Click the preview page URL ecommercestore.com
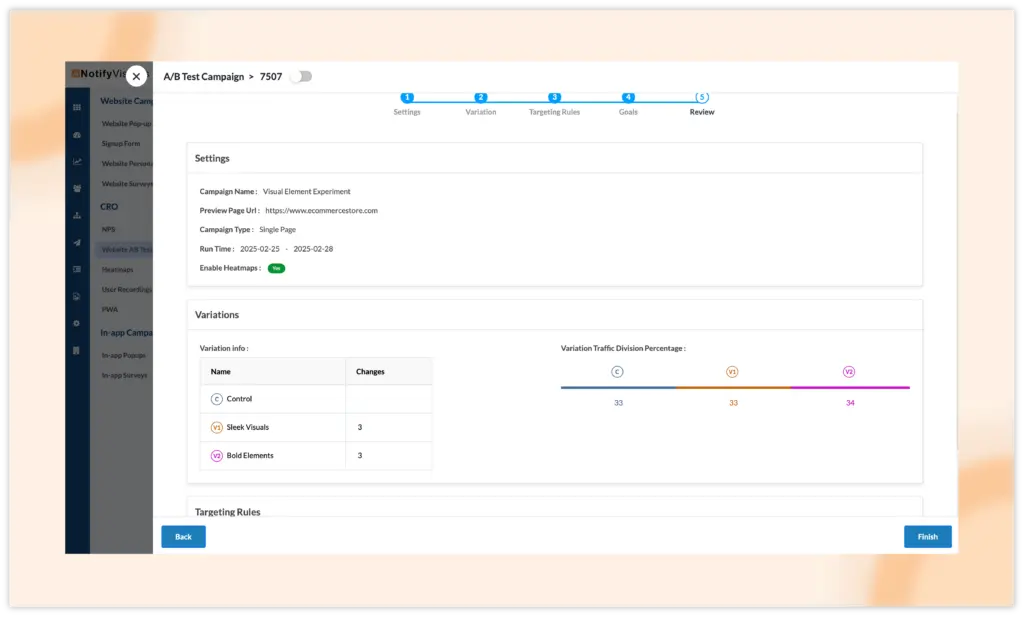The width and height of the screenshot is (1024, 617). (321, 211)
